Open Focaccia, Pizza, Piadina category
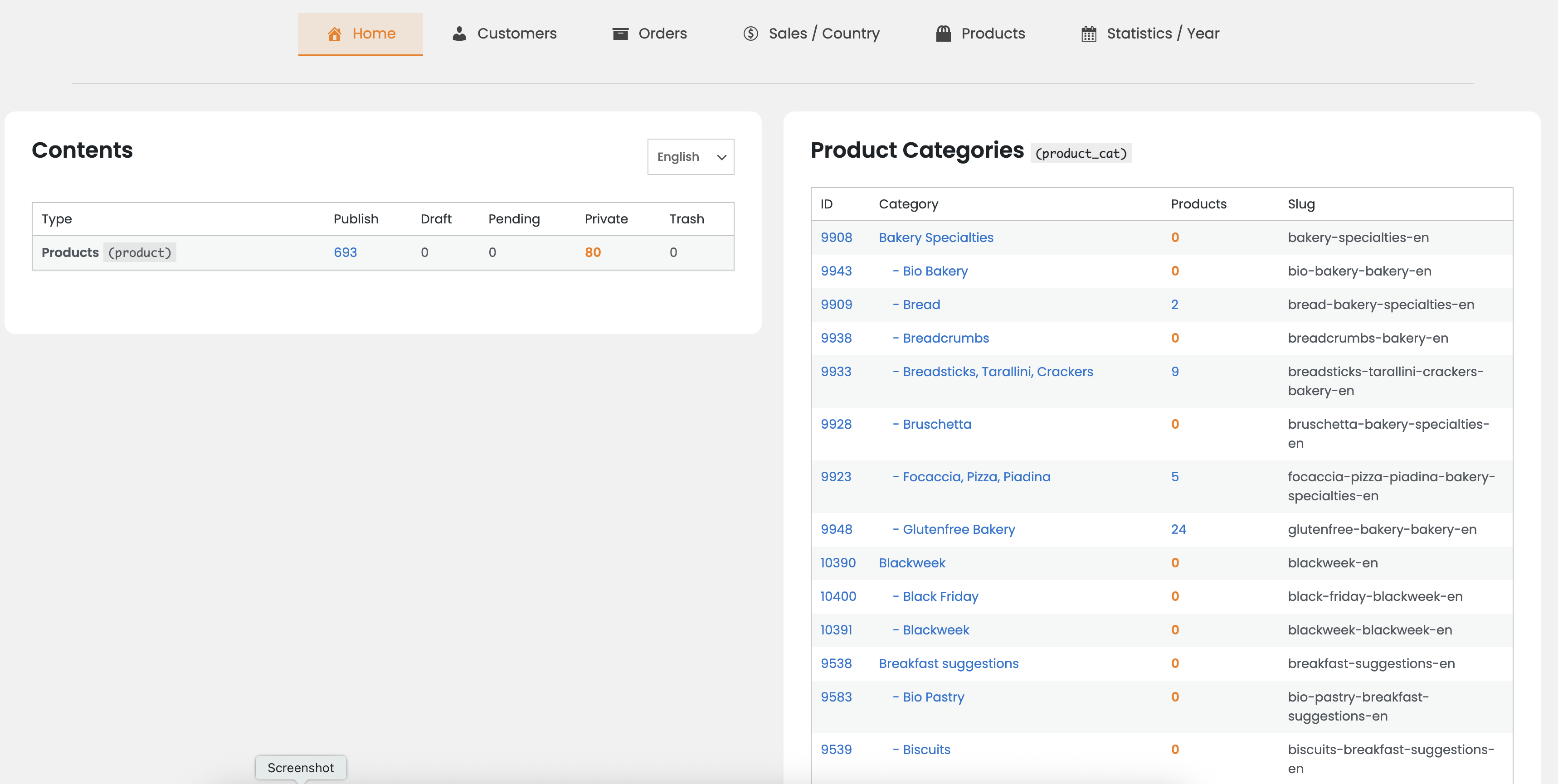This screenshot has height=784, width=1558. coord(976,477)
